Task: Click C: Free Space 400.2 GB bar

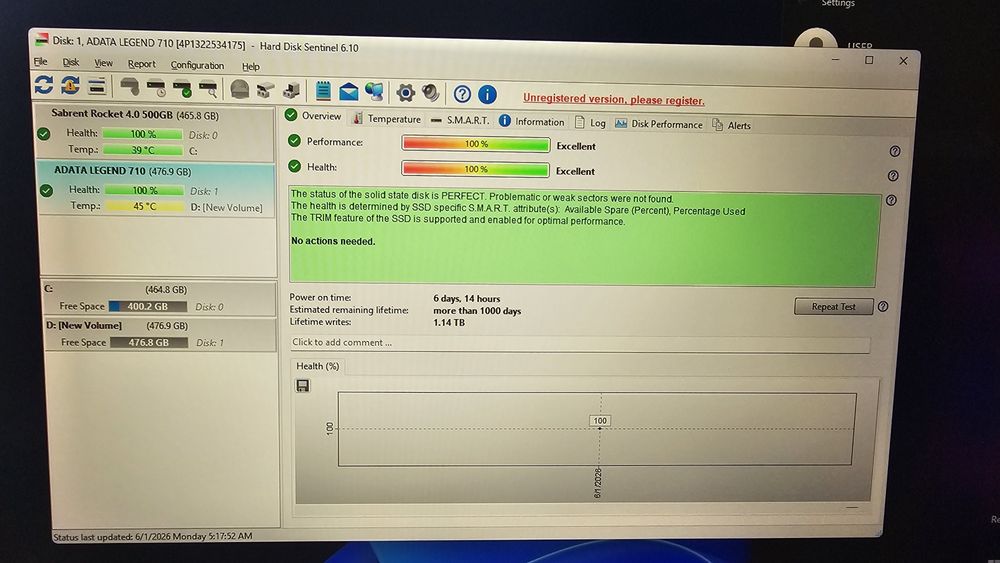Action: pos(148,307)
